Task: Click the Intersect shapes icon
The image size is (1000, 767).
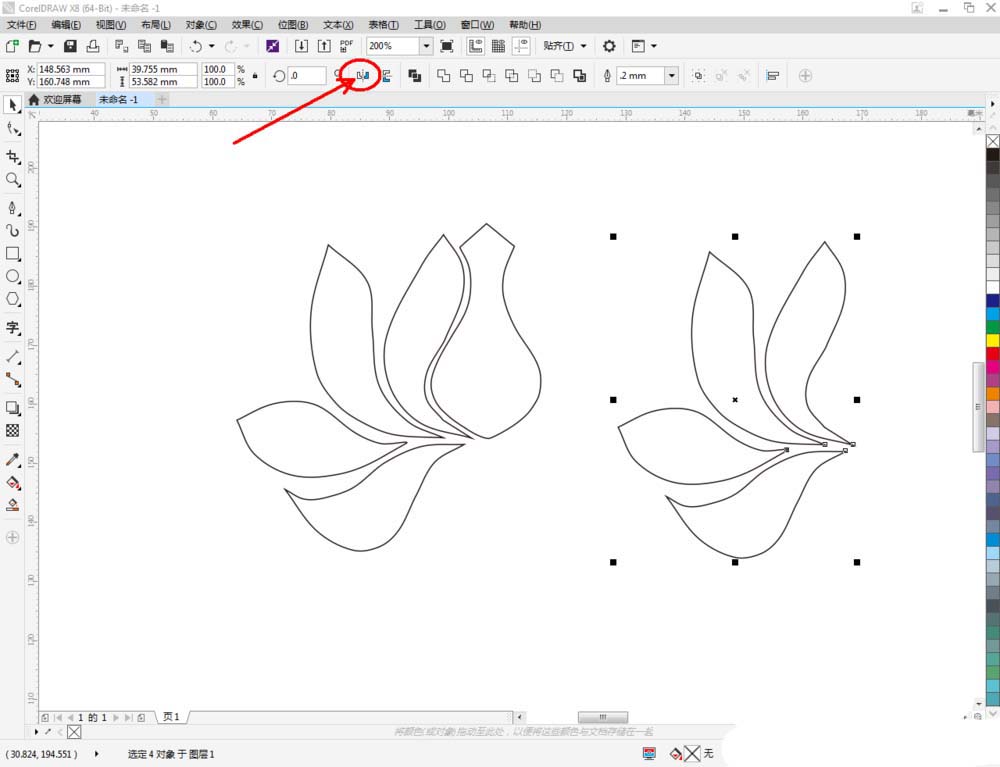Action: pos(489,76)
